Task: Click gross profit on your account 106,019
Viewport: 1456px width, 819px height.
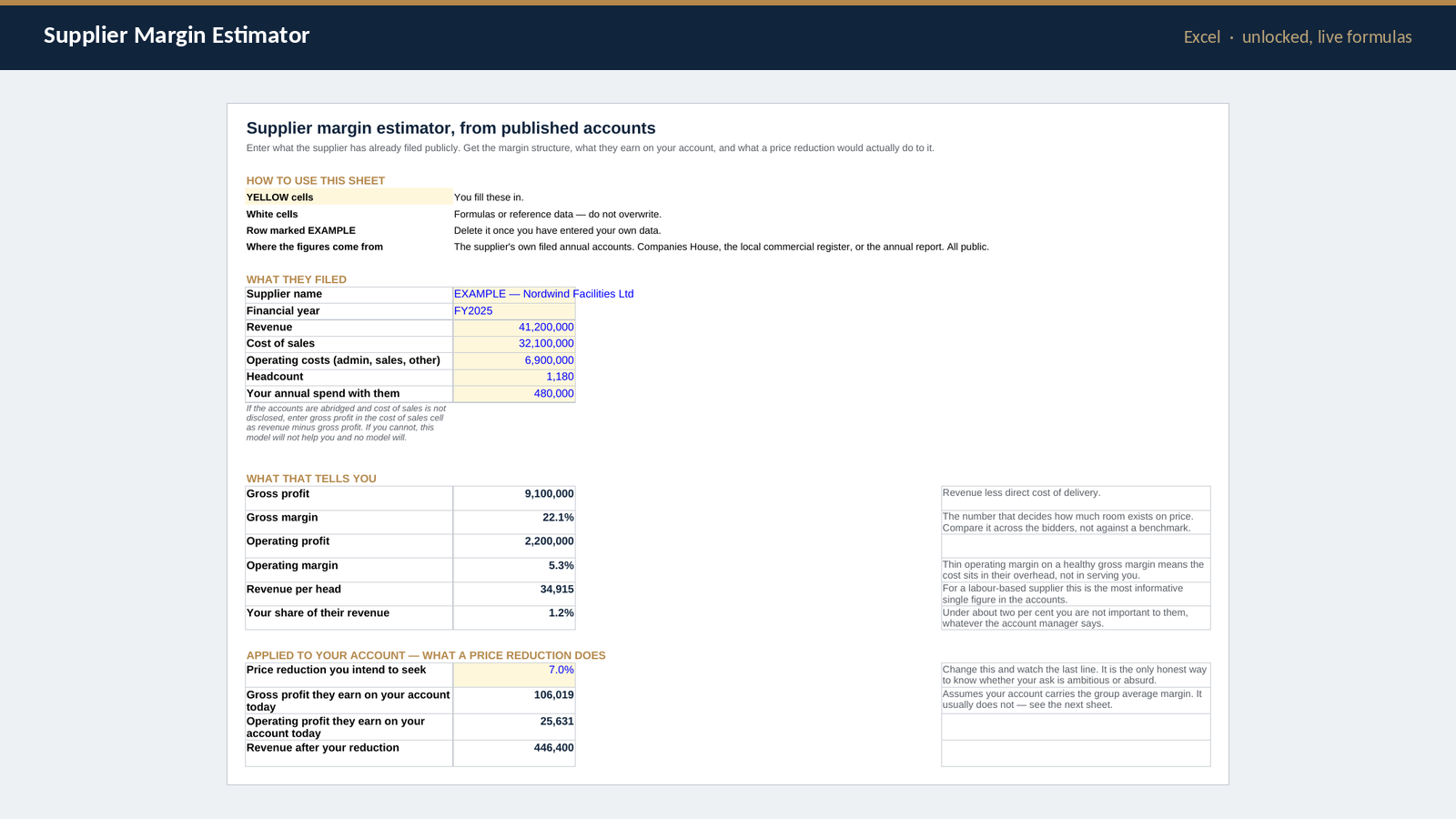Action: [x=514, y=700]
